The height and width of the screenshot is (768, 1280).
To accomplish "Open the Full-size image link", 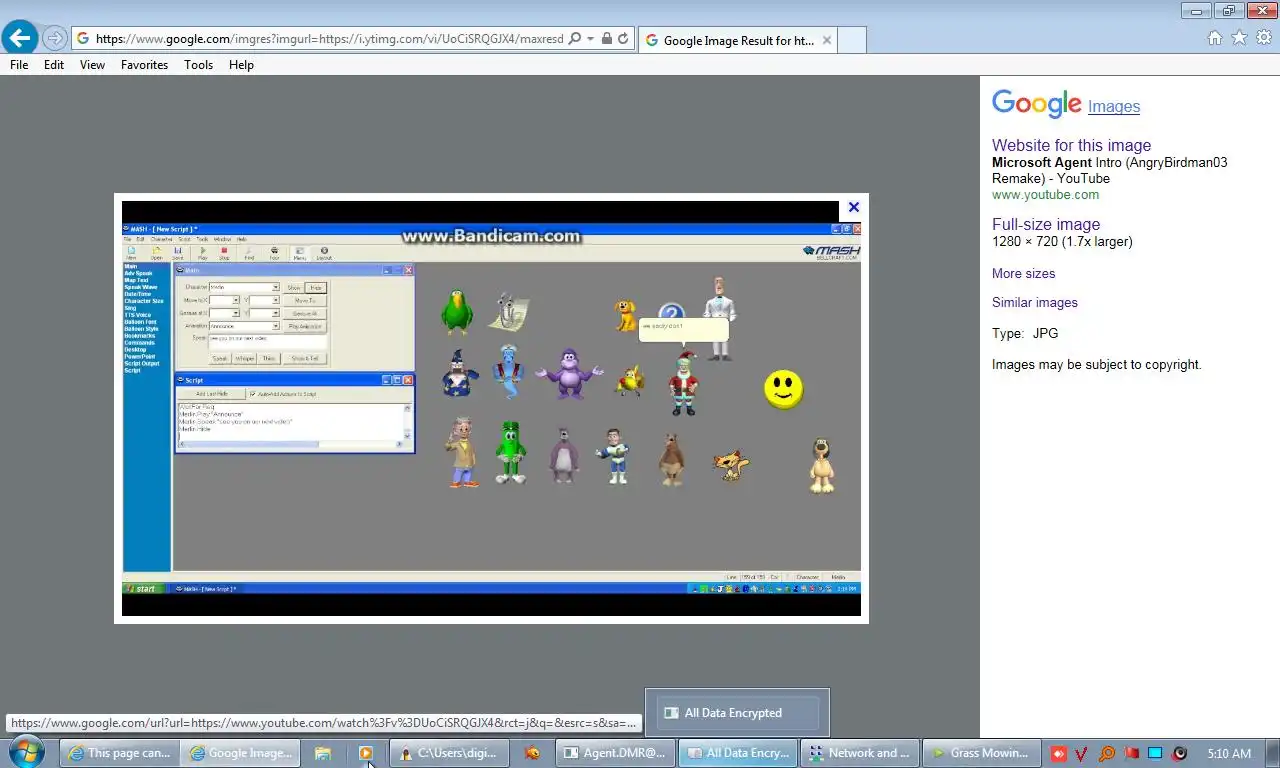I will click(1046, 224).
